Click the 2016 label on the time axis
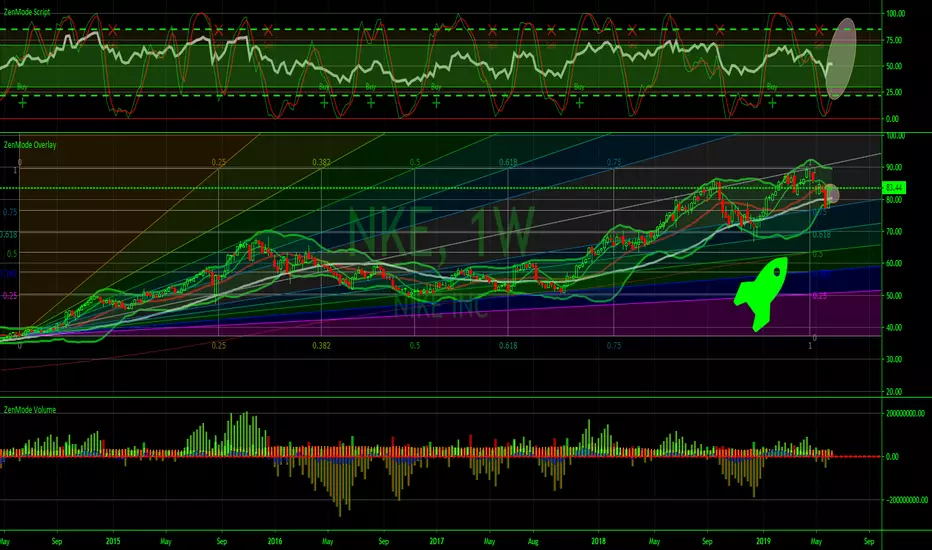The width and height of the screenshot is (932, 550). click(275, 541)
